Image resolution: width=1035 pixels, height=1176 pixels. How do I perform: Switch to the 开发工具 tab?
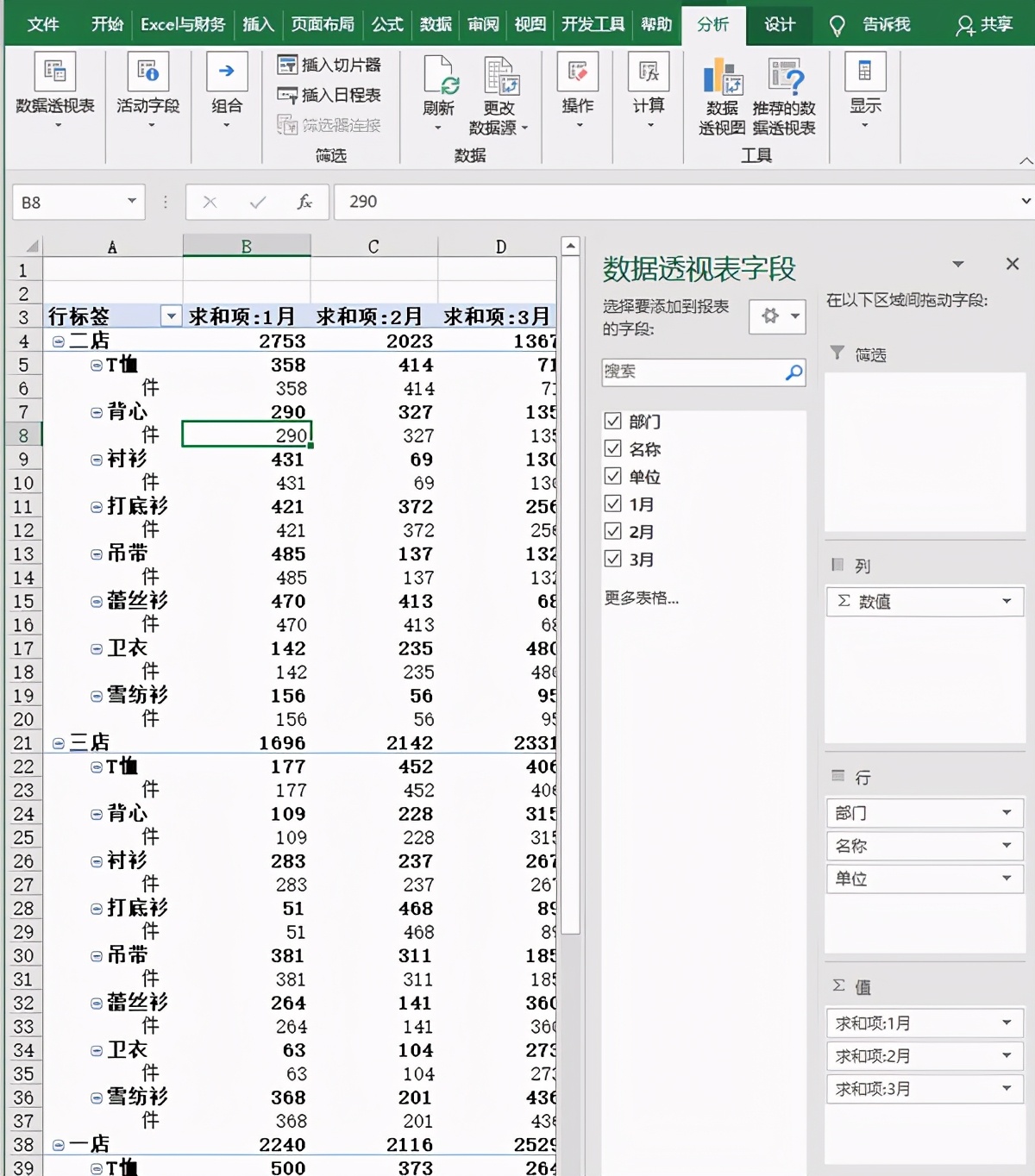593,24
